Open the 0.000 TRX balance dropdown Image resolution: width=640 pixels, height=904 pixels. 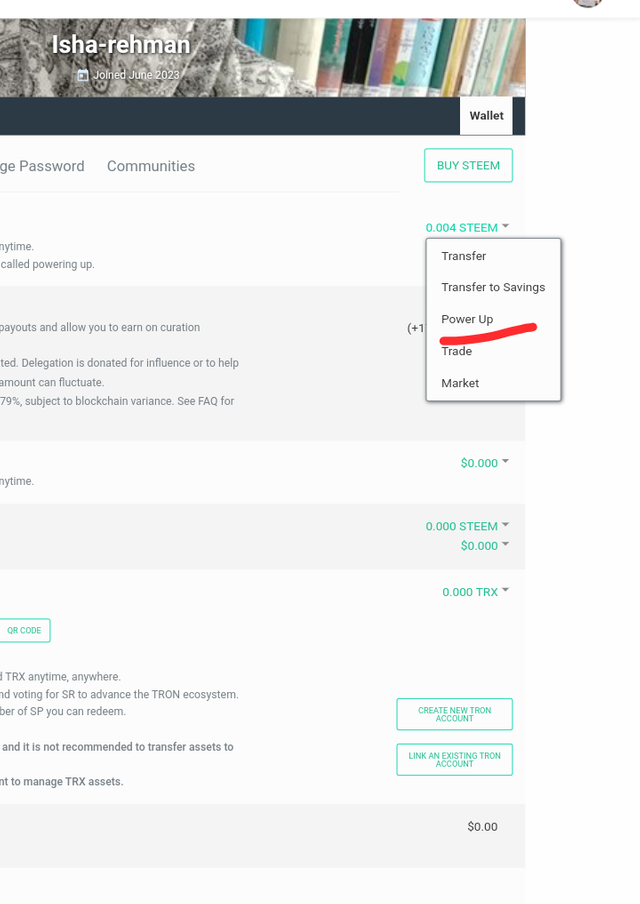coord(475,592)
